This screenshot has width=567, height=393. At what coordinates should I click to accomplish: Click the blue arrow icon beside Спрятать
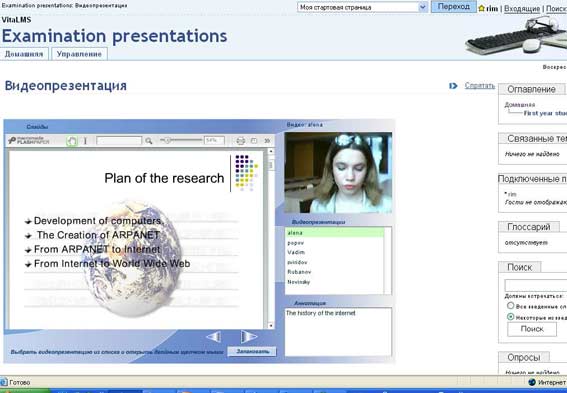[x=453, y=86]
